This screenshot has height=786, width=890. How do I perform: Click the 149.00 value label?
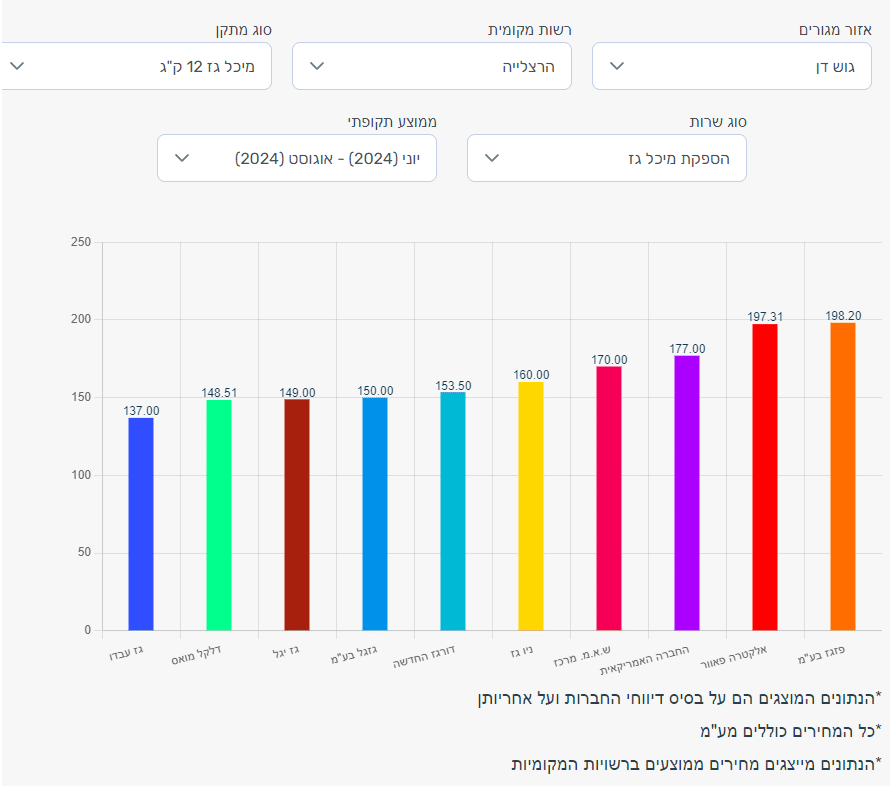pyautogui.click(x=297, y=393)
